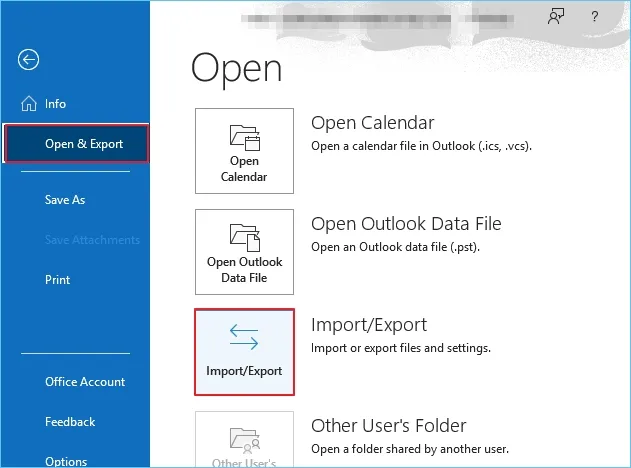Click the Open Calendar tile button
This screenshot has height=468, width=631.
coord(244,151)
